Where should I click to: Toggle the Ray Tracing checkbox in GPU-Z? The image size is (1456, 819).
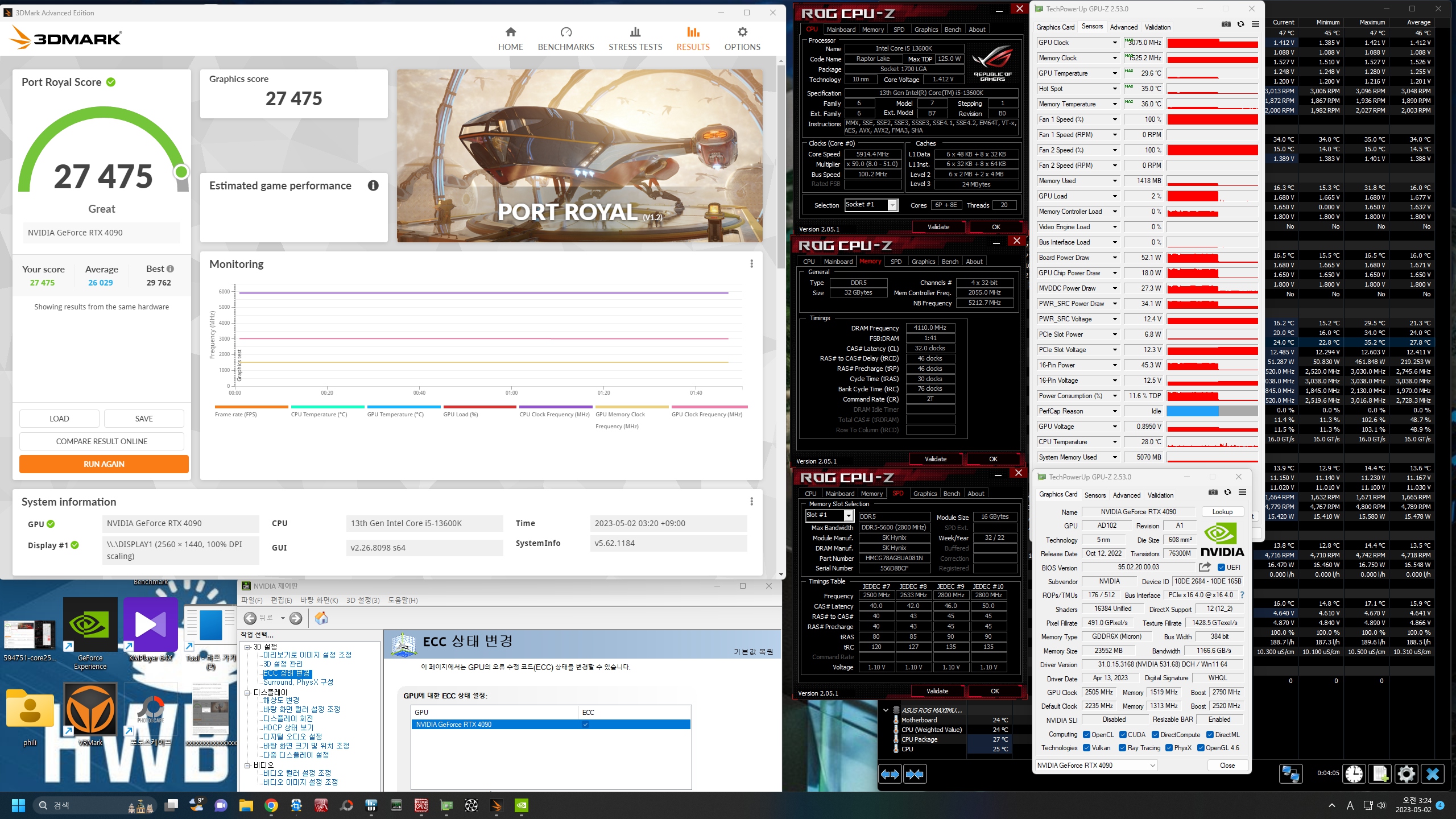[1122, 747]
